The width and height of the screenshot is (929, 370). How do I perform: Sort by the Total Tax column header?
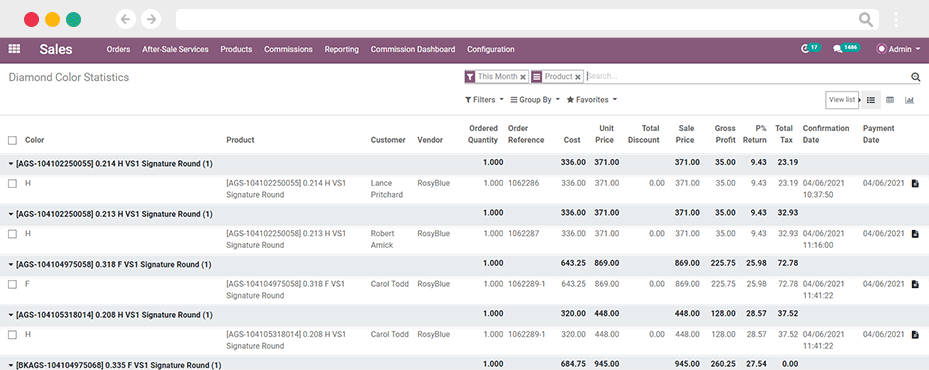point(784,135)
